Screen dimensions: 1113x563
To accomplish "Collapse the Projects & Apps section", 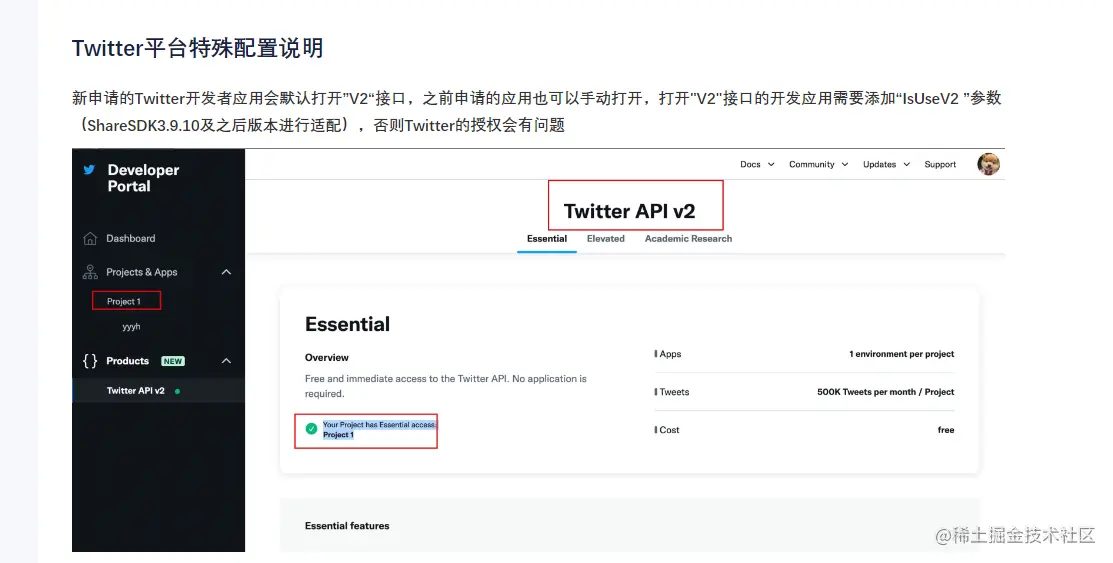I will [226, 272].
